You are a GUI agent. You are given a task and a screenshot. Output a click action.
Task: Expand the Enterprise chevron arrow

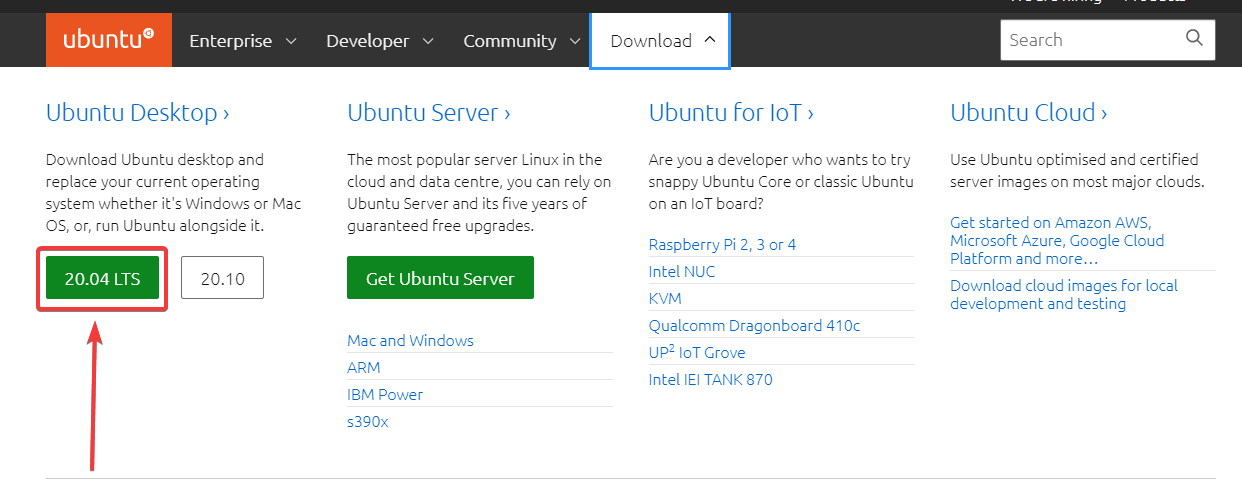tap(291, 41)
